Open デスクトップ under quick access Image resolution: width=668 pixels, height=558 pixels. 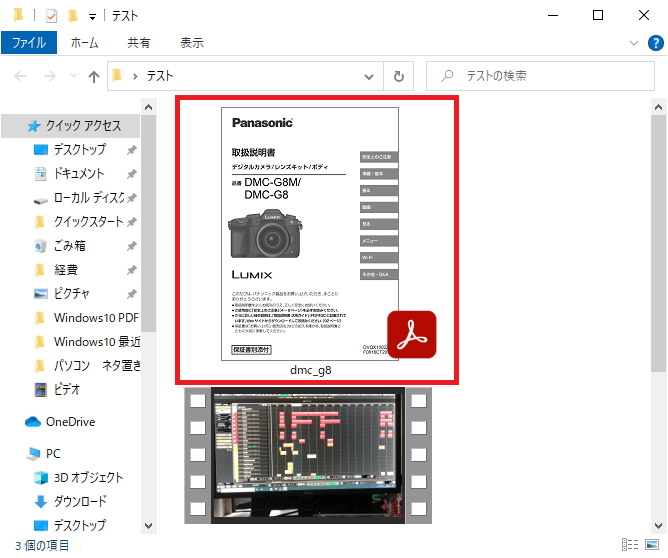[x=80, y=150]
